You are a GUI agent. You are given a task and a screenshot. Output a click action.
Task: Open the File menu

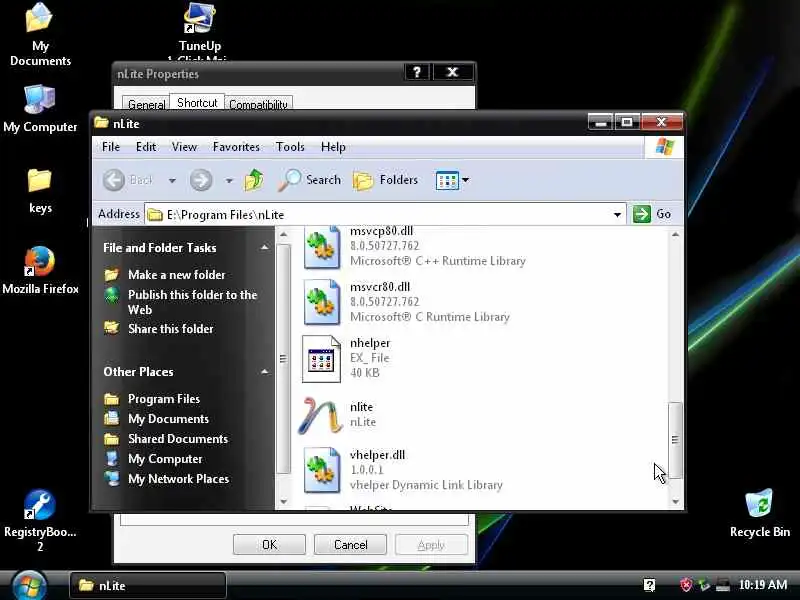pyautogui.click(x=111, y=147)
